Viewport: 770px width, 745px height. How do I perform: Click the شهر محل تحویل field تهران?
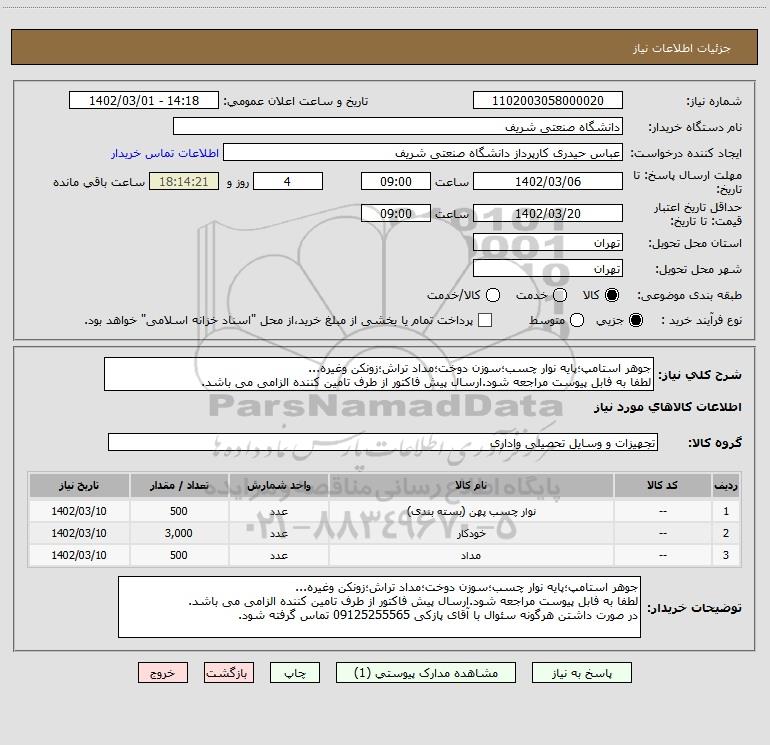pos(548,269)
